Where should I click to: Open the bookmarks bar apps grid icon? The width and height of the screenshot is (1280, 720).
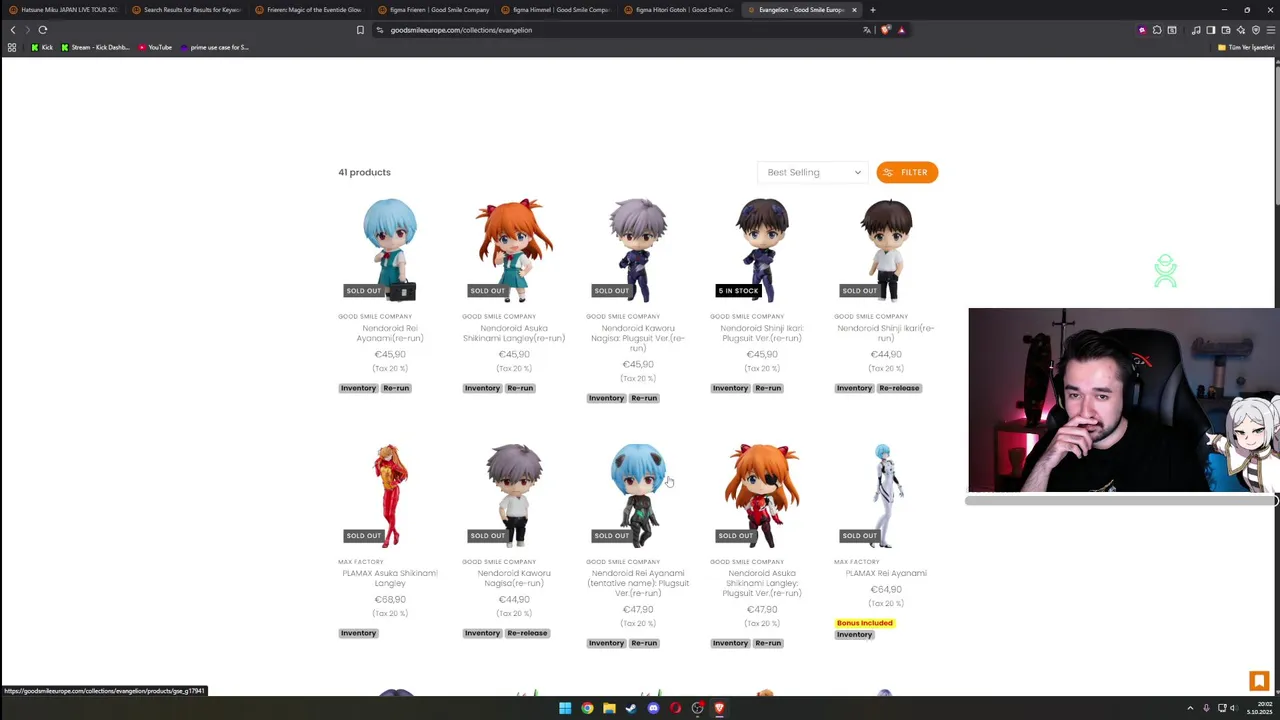(x=12, y=47)
